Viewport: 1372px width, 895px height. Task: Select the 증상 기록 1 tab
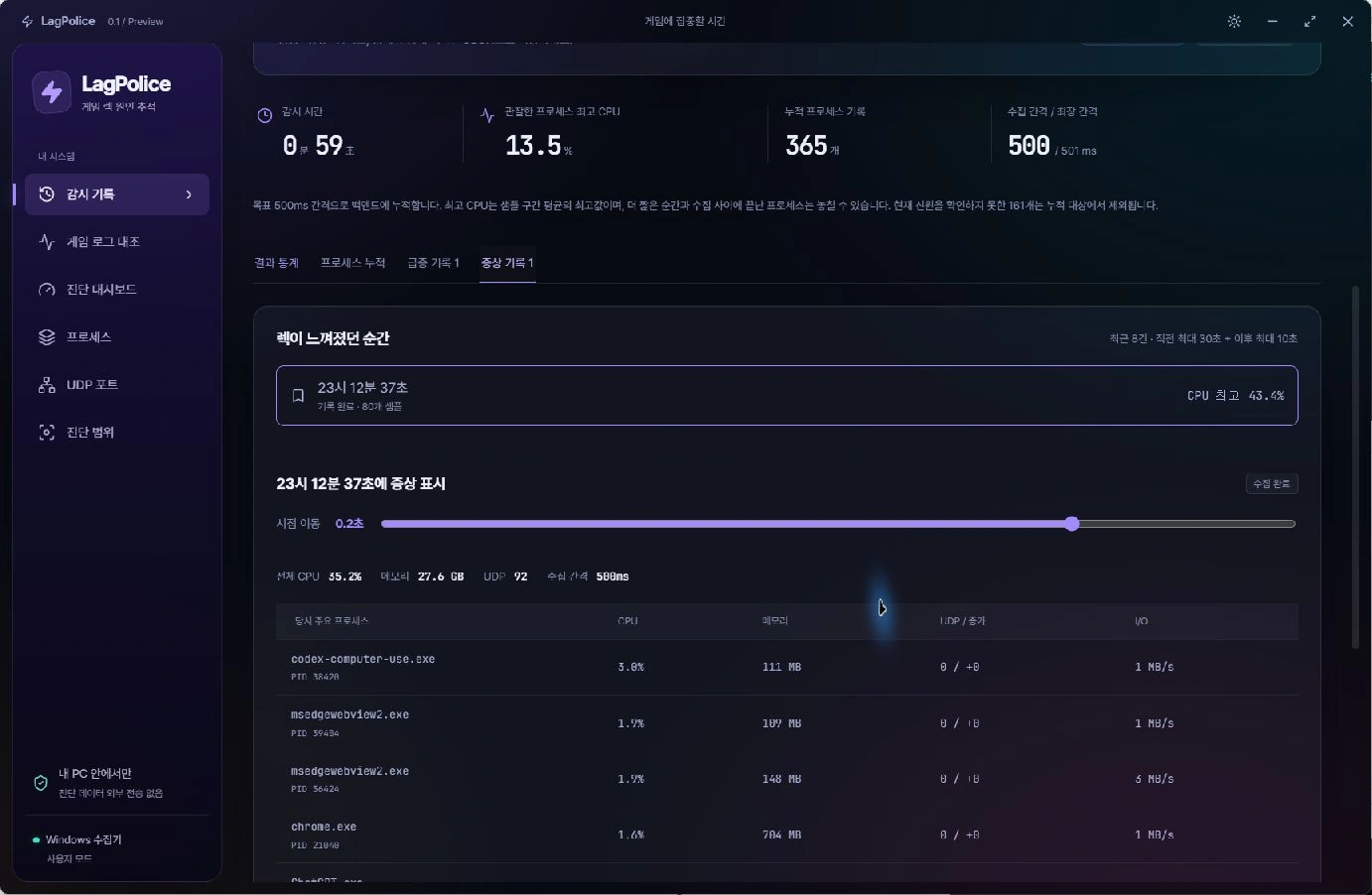(507, 263)
